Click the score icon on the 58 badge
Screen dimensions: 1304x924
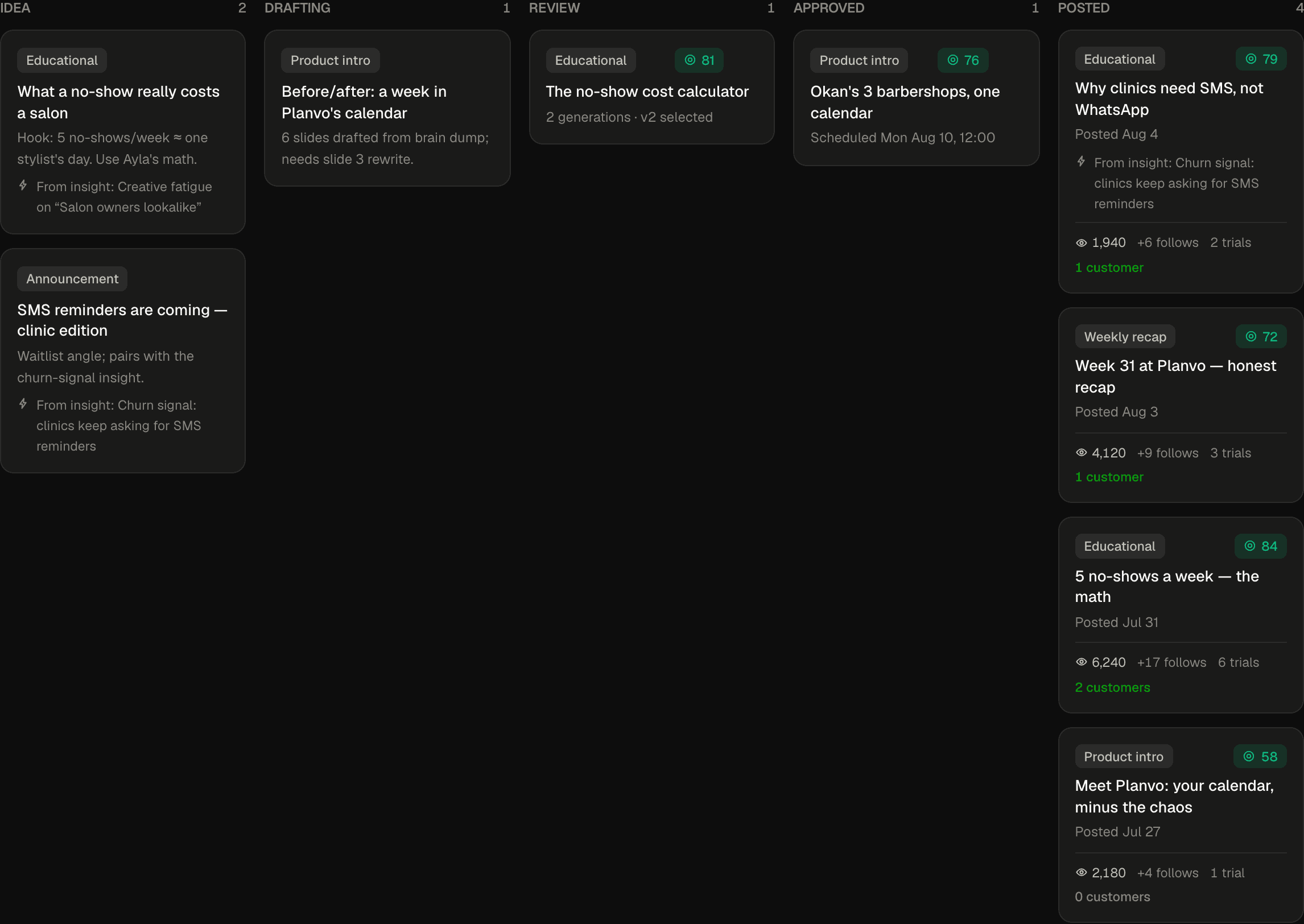(x=1249, y=756)
